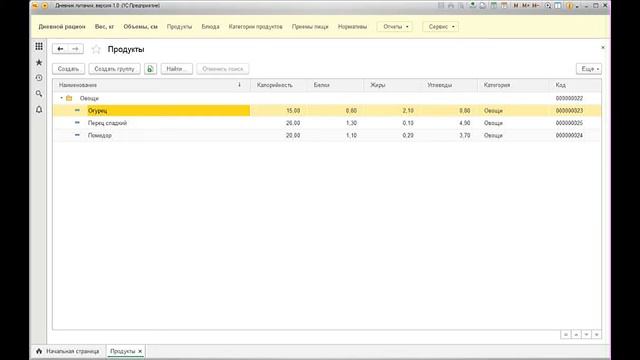Click the go-to-link icon in title bar
640x360 pixels.
[482, 6]
